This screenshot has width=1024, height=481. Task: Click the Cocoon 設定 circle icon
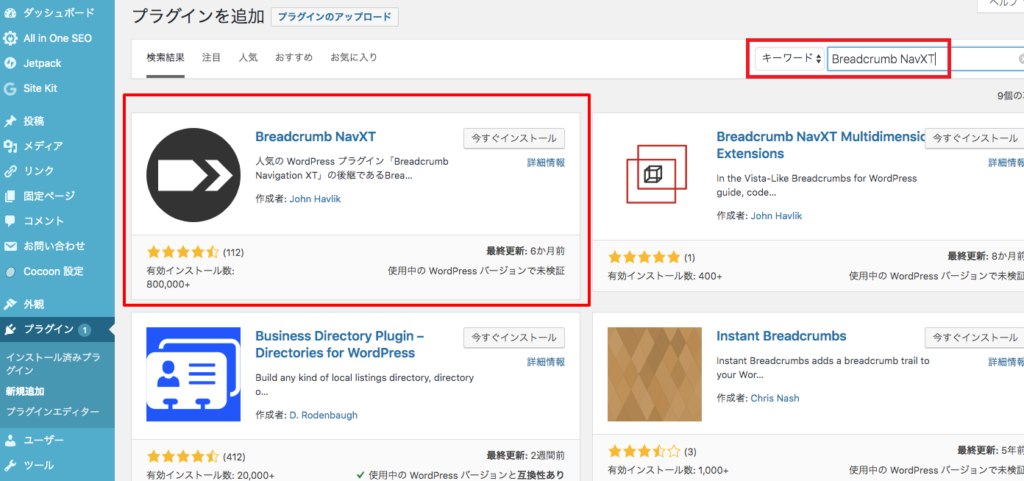pyautogui.click(x=10, y=272)
